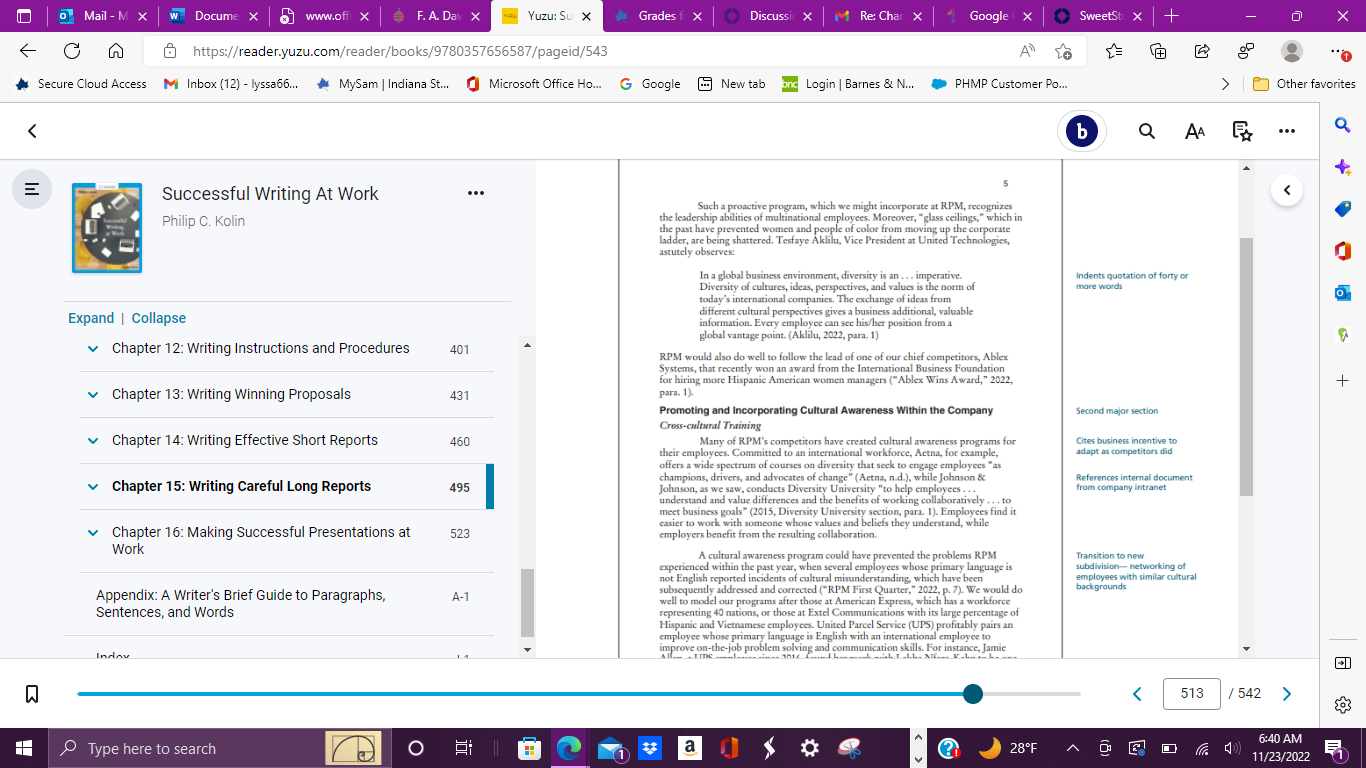Click the book page vertical scrollbar
This screenshot has width=1366, height=768.
[x=1245, y=367]
